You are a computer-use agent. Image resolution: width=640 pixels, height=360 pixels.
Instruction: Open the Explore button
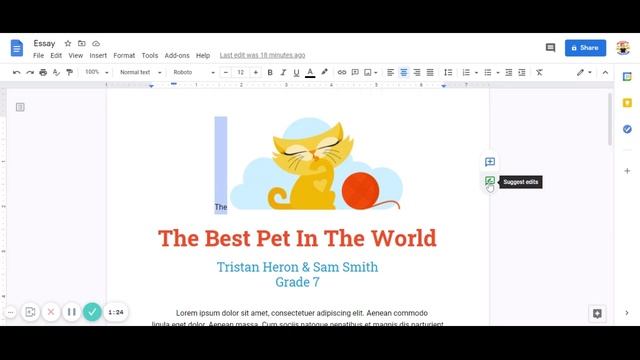597,313
